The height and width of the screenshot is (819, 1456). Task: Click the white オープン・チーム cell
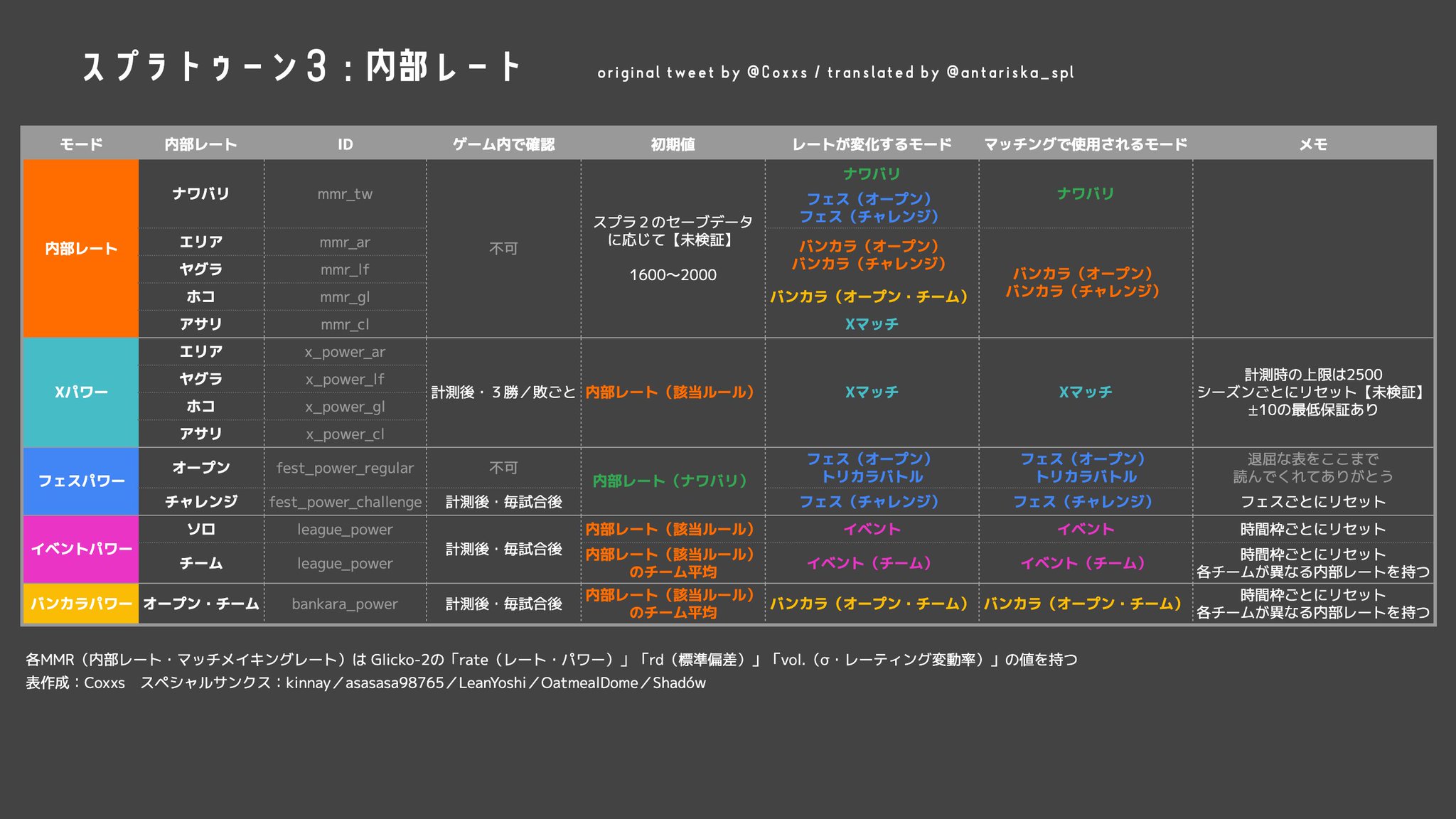click(x=201, y=604)
